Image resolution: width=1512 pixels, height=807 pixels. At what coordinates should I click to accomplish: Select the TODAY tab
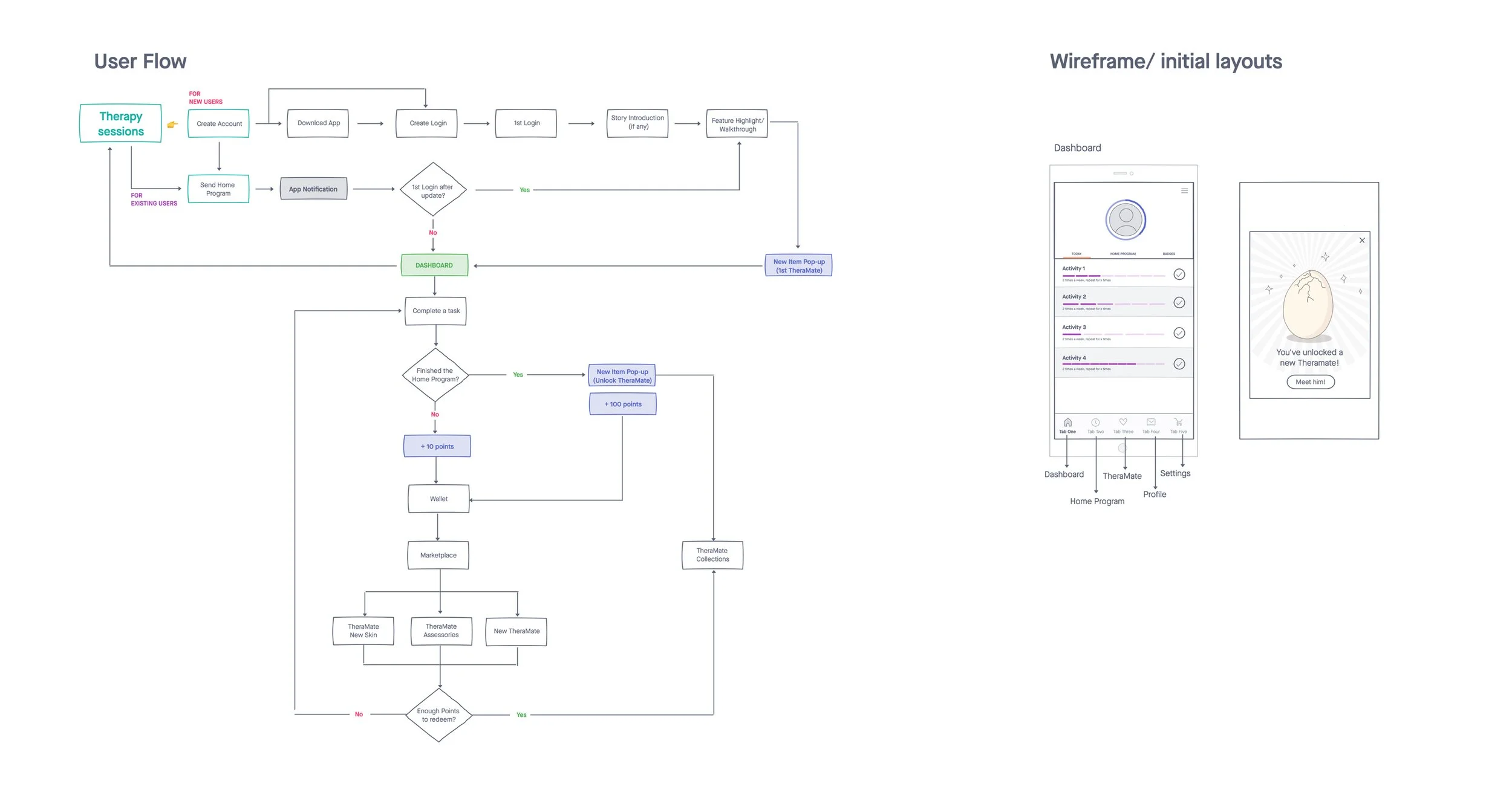[1077, 254]
